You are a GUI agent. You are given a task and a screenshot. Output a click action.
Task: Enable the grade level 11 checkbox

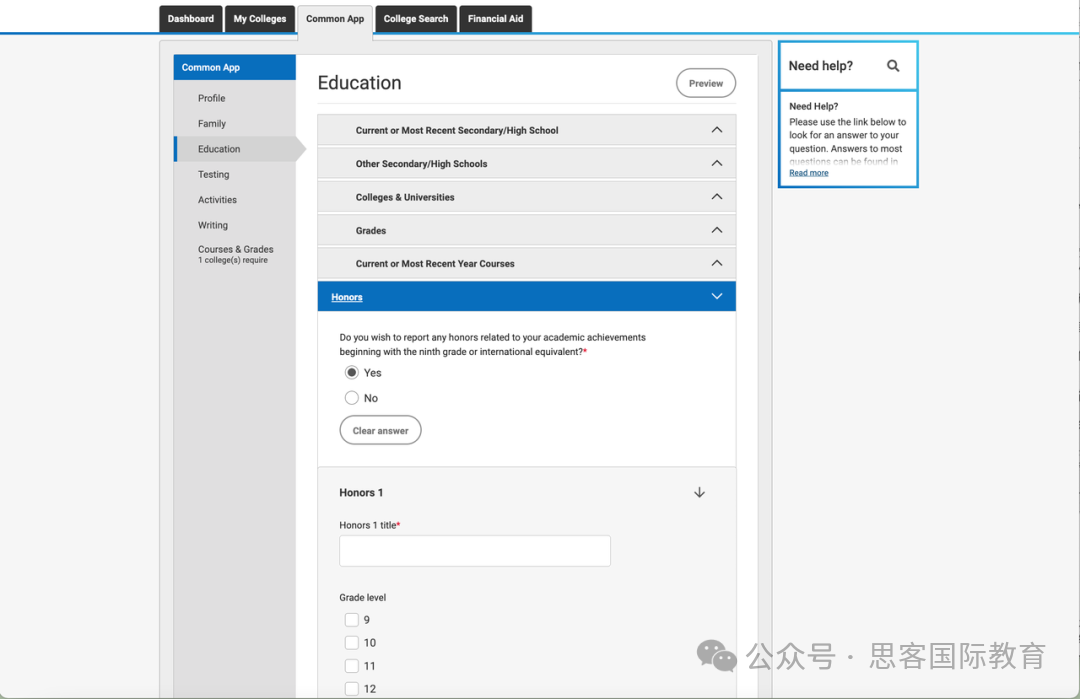click(x=352, y=666)
